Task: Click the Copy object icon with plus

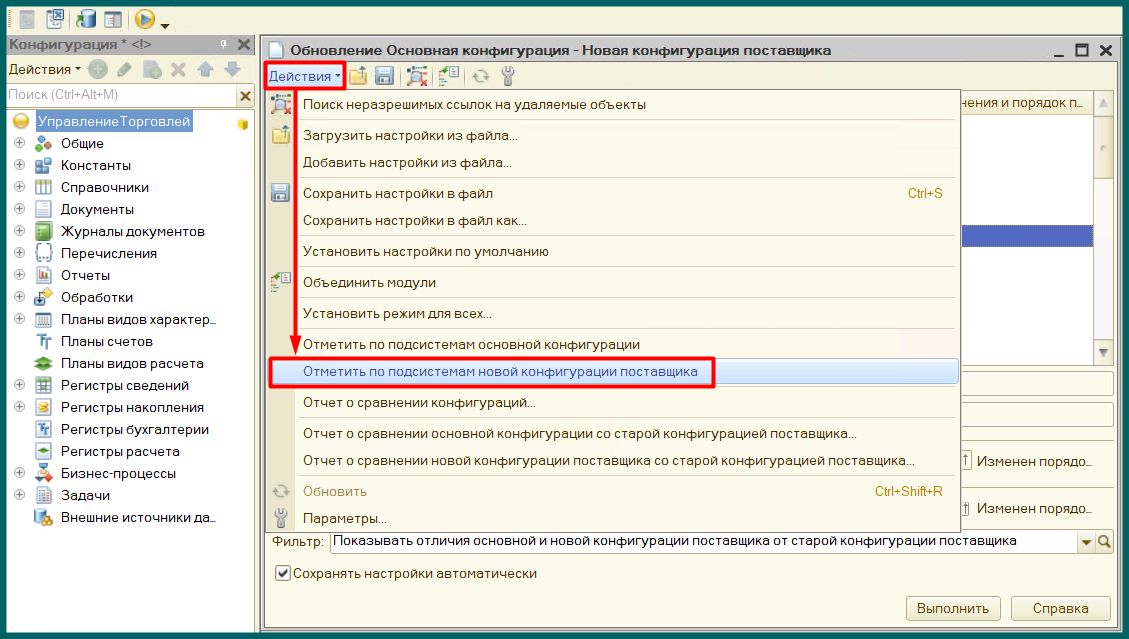Action: point(152,69)
